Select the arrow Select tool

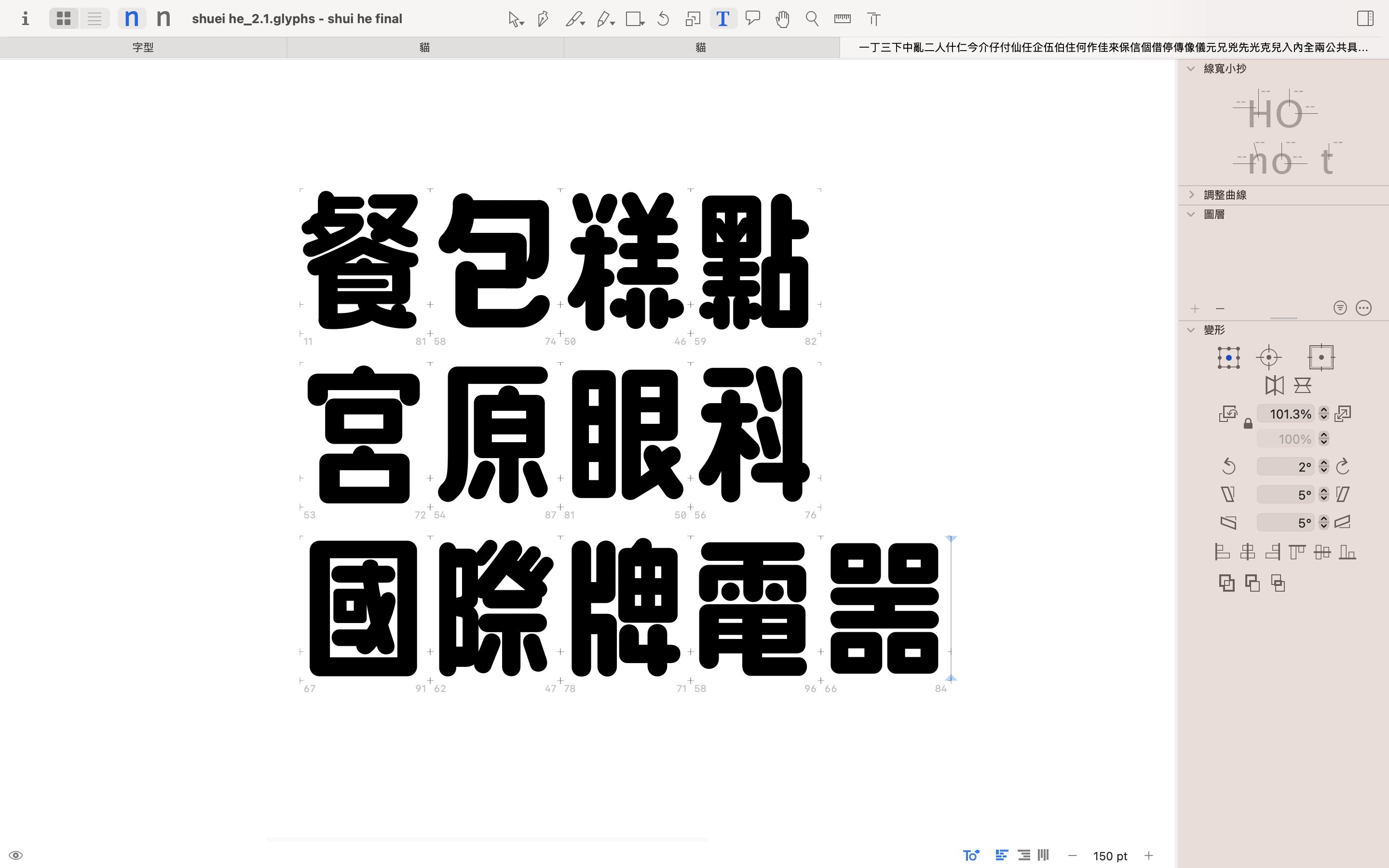pos(515,19)
